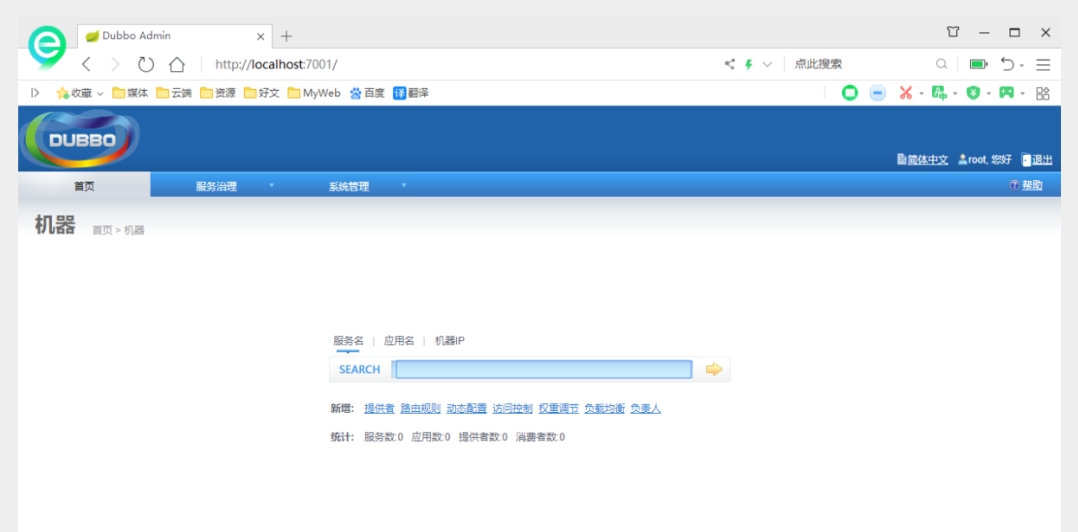Click into the SEARCH input field
The height and width of the screenshot is (532, 1078).
543,369
